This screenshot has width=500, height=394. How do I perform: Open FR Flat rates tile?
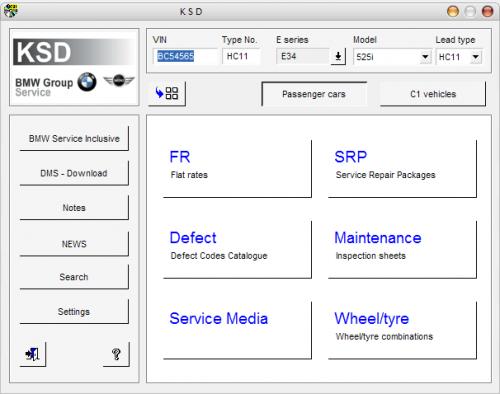pos(237,169)
